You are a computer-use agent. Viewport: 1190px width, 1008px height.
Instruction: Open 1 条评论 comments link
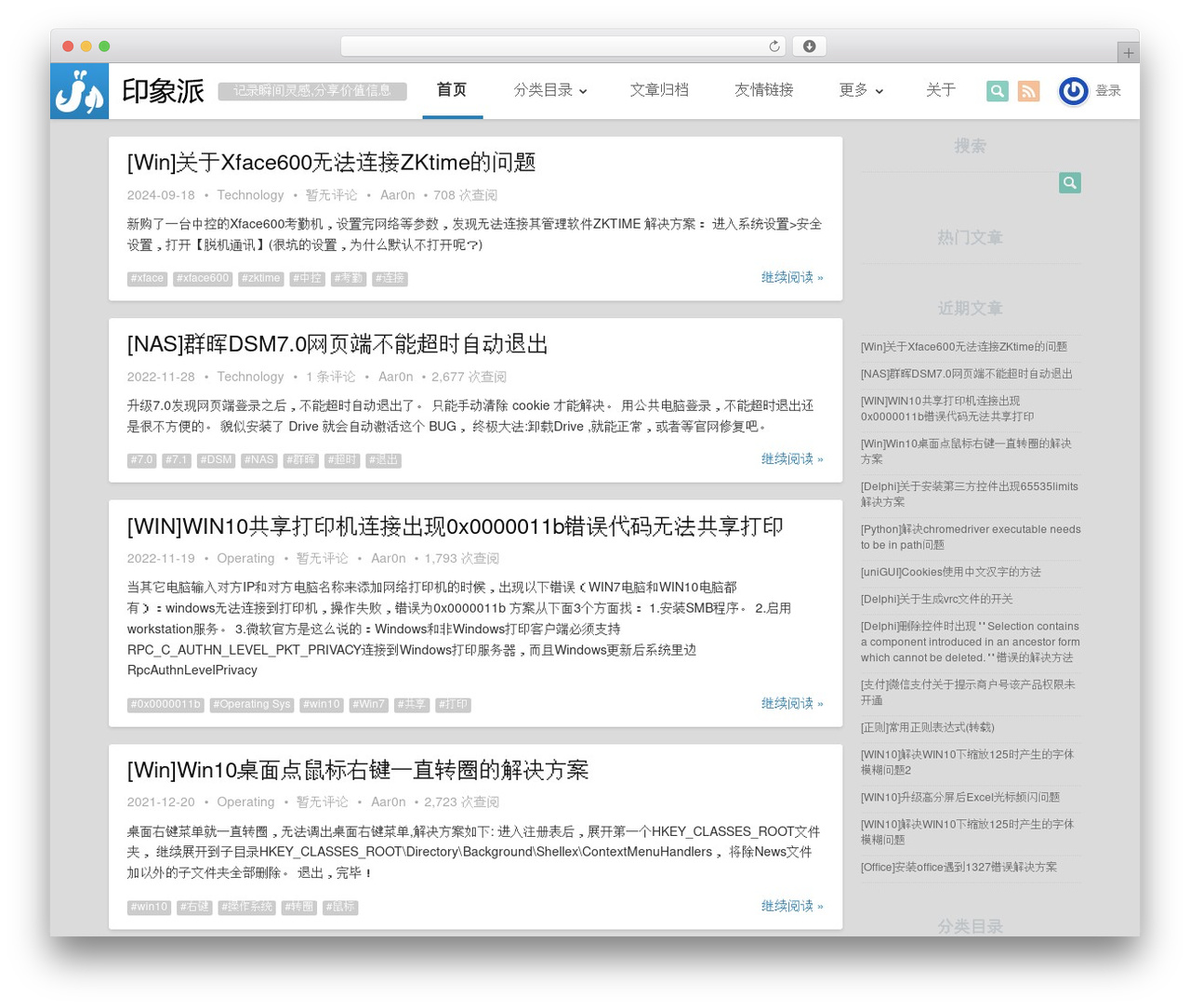point(331,377)
